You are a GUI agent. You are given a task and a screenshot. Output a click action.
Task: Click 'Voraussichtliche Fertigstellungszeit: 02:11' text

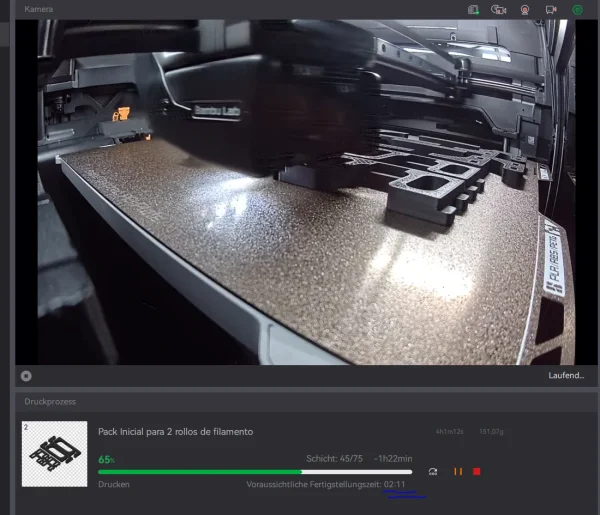326,484
